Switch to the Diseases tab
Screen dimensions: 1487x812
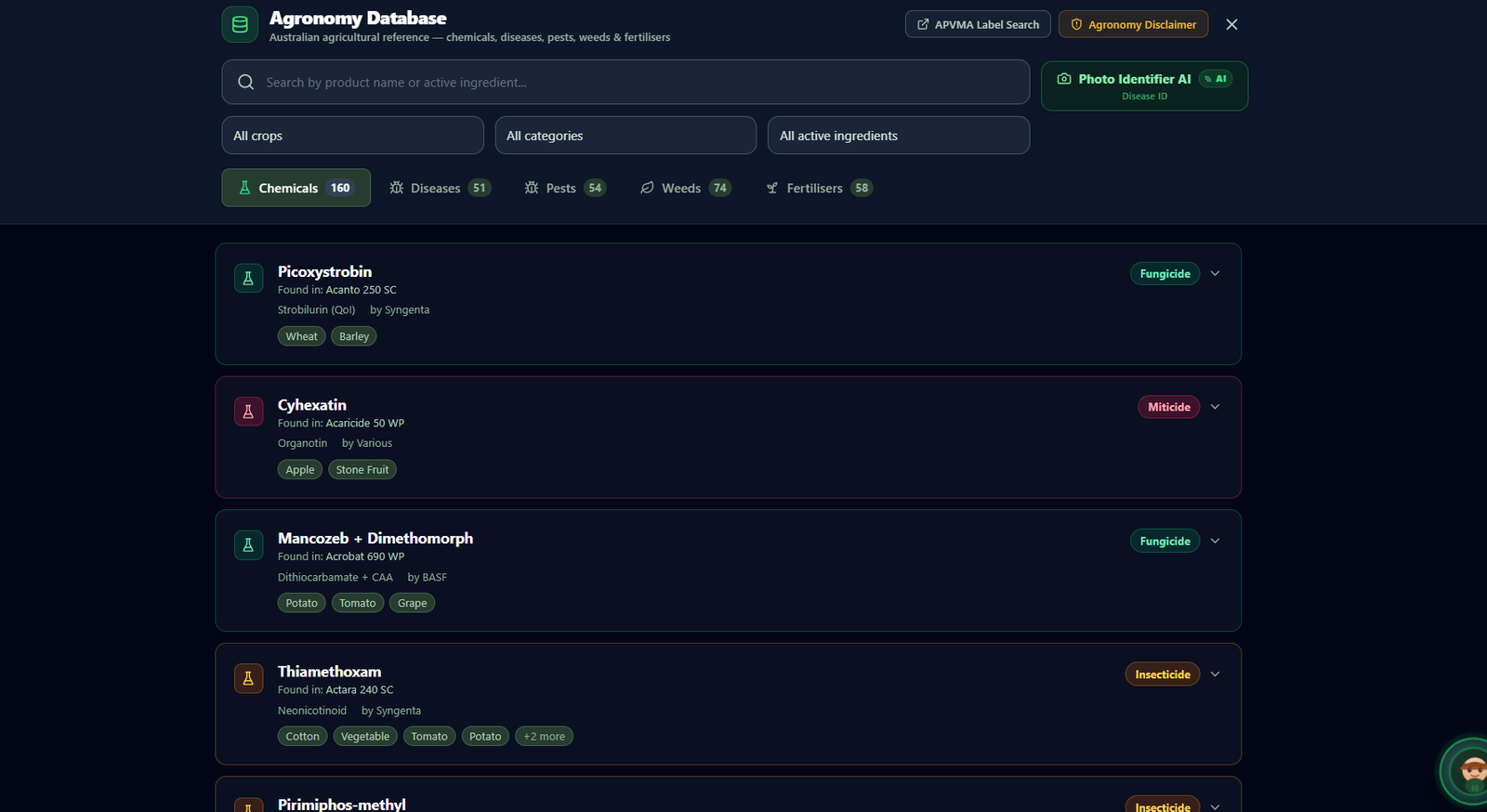tap(440, 188)
